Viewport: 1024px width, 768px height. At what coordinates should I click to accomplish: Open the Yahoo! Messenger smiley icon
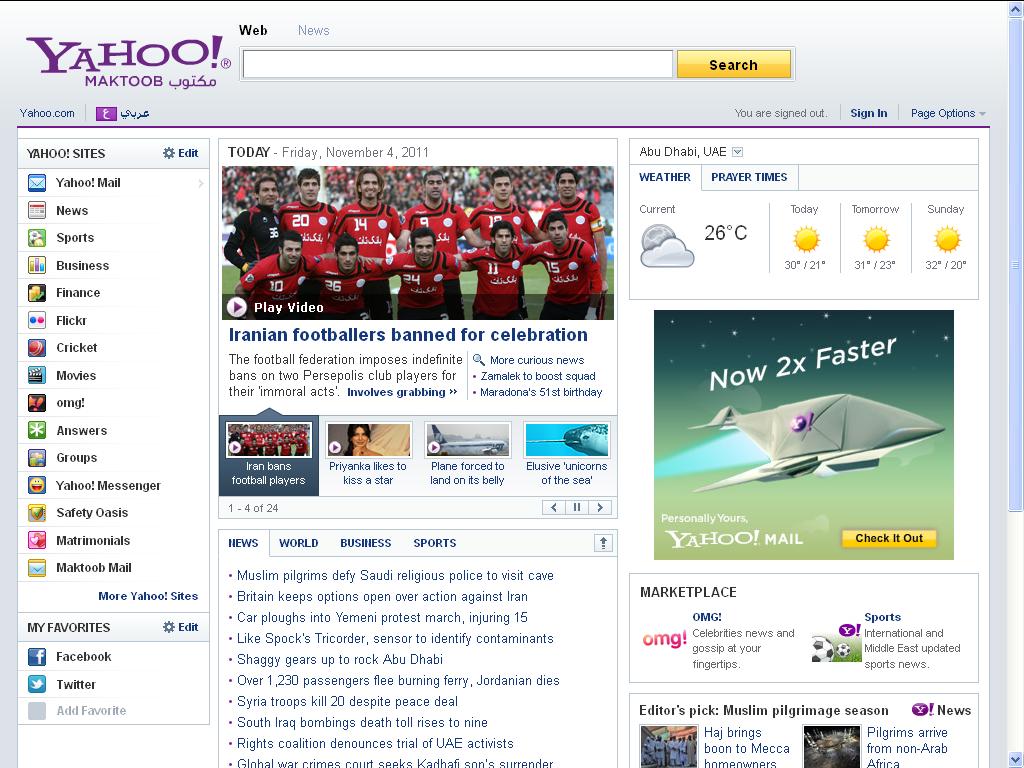37,486
